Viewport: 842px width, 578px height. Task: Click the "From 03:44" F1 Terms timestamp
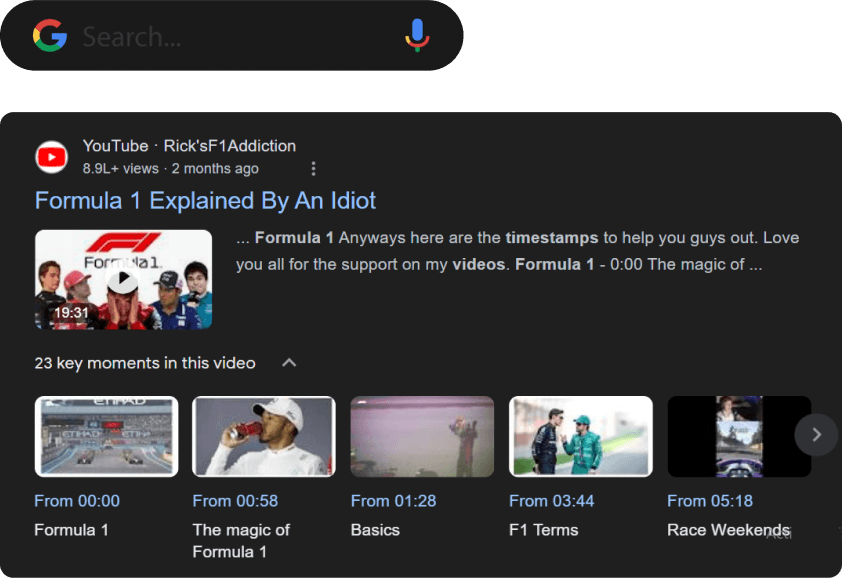(553, 501)
